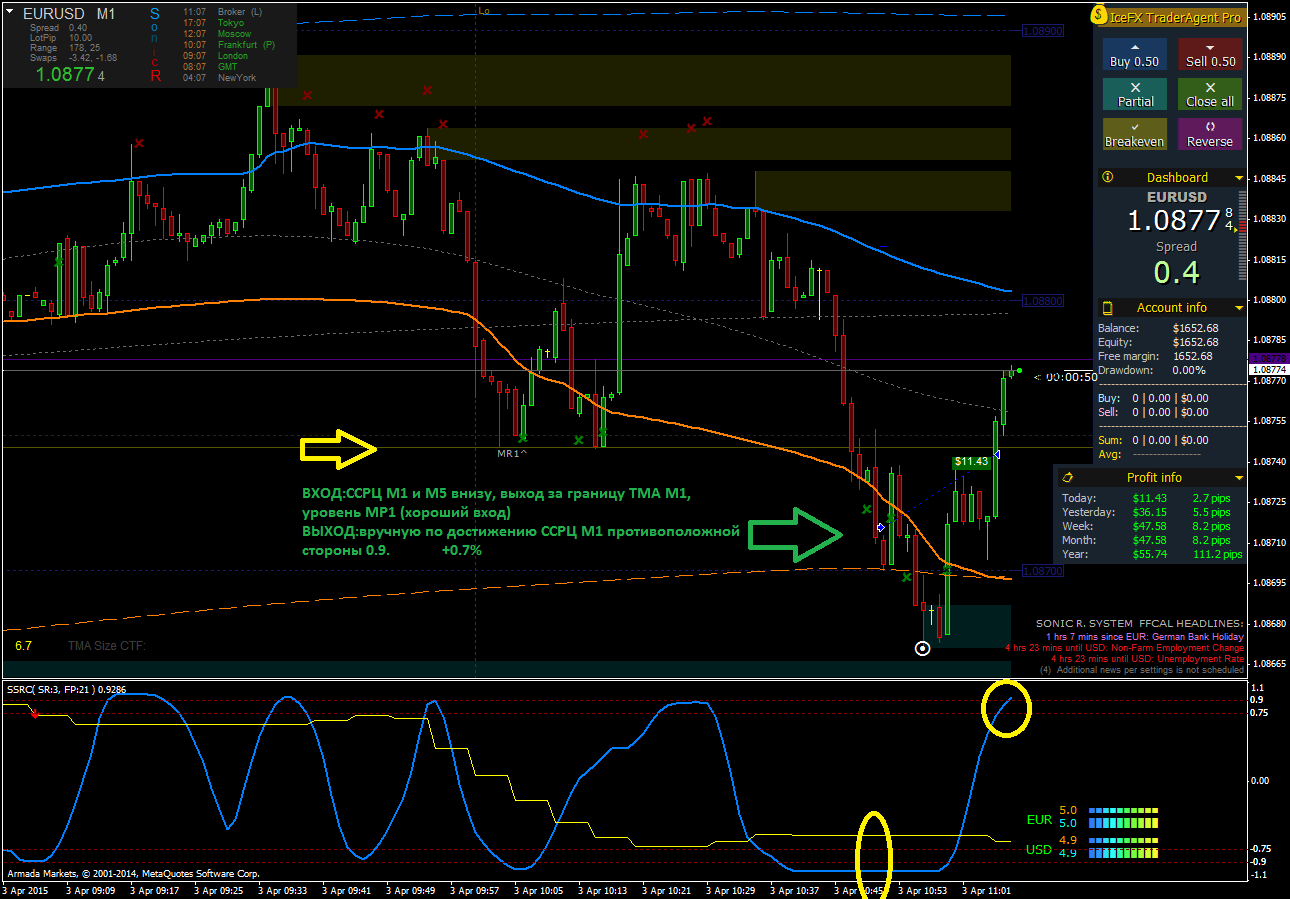Click the white circle marker below candles
This screenshot has width=1290, height=899.
click(x=923, y=648)
